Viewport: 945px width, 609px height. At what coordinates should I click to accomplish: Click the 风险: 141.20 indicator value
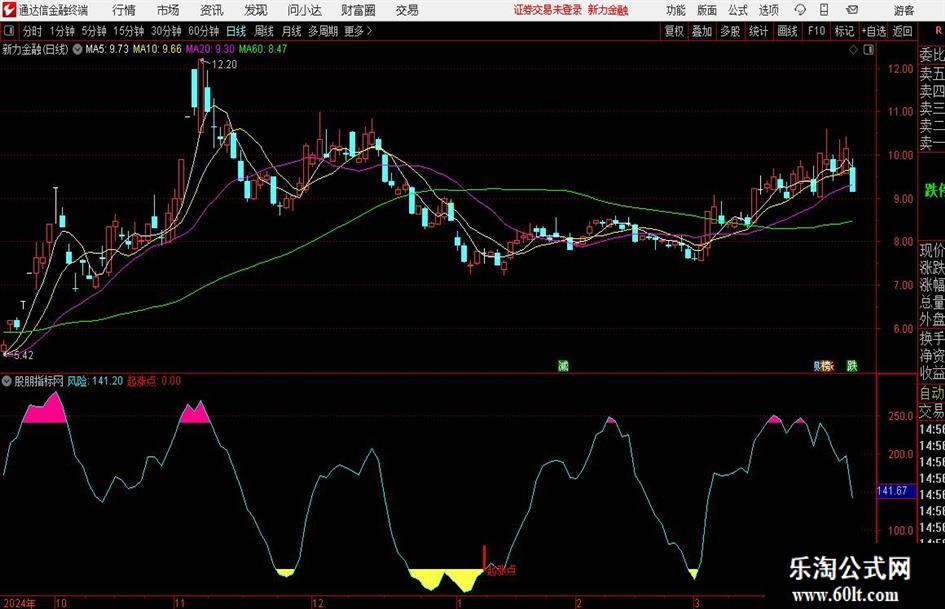click(x=95, y=381)
